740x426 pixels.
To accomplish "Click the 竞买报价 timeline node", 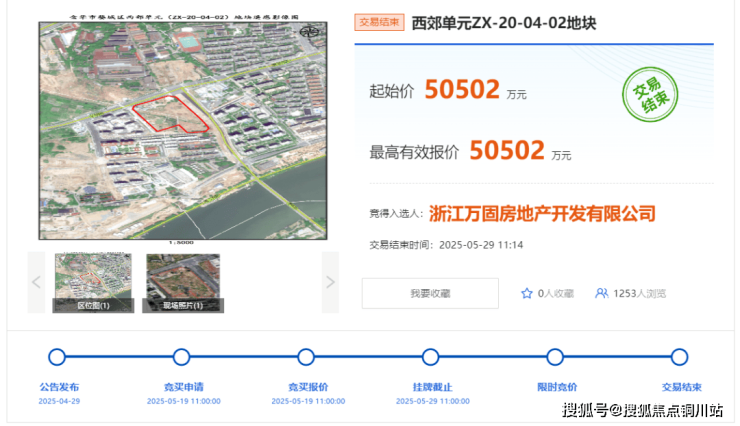I will point(306,357).
